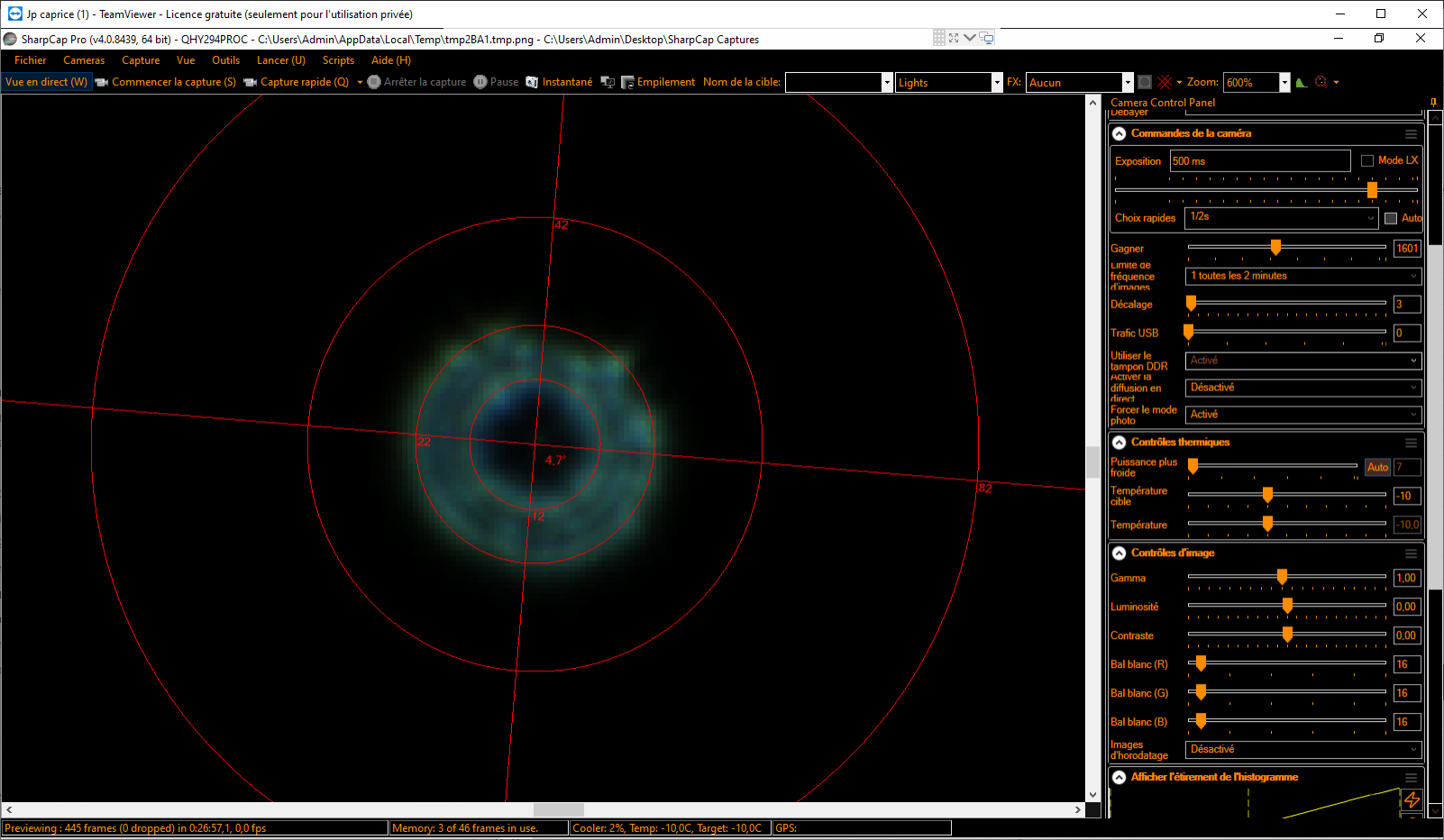Click the Bal blanc (R) slider handle

pyautogui.click(x=1201, y=663)
